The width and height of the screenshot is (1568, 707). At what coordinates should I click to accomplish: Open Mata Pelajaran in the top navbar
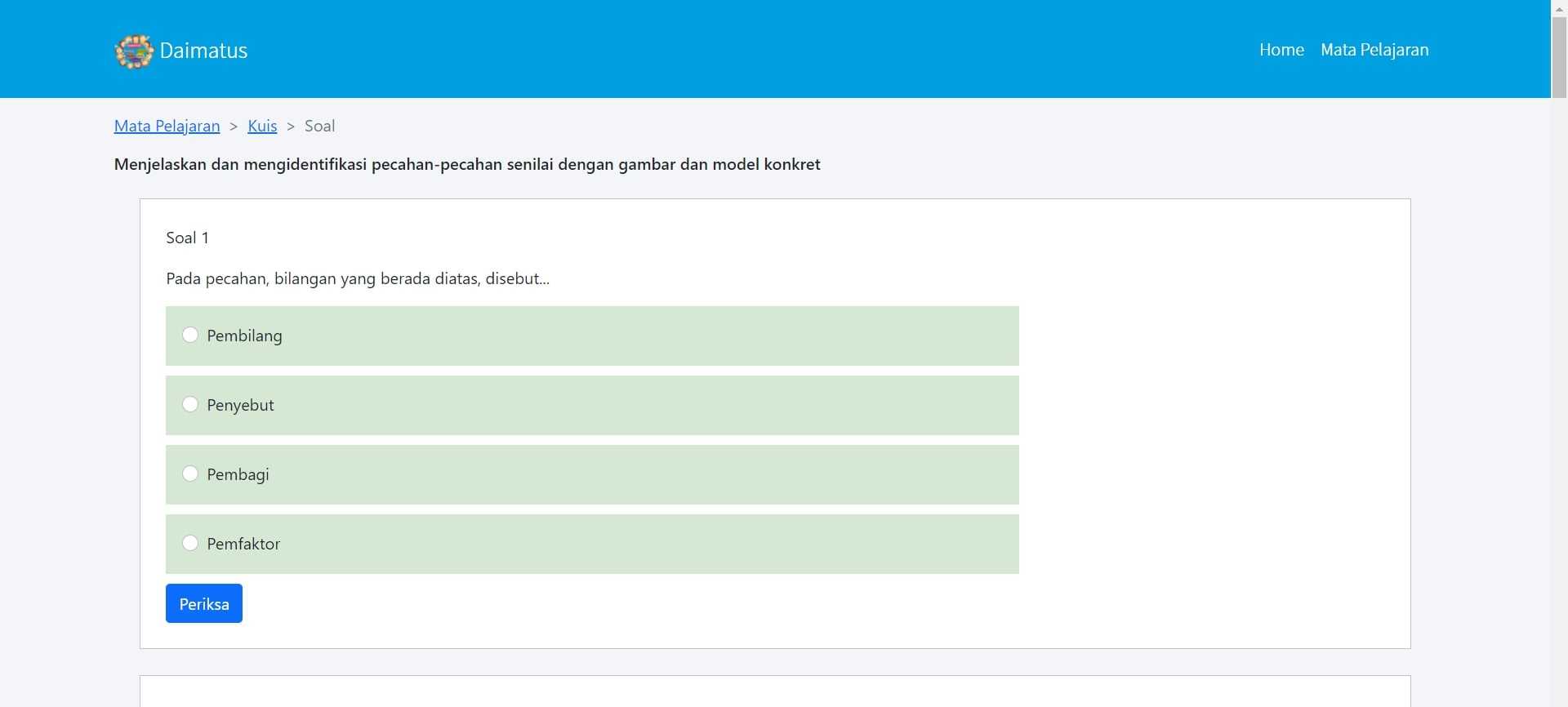[x=1374, y=50]
